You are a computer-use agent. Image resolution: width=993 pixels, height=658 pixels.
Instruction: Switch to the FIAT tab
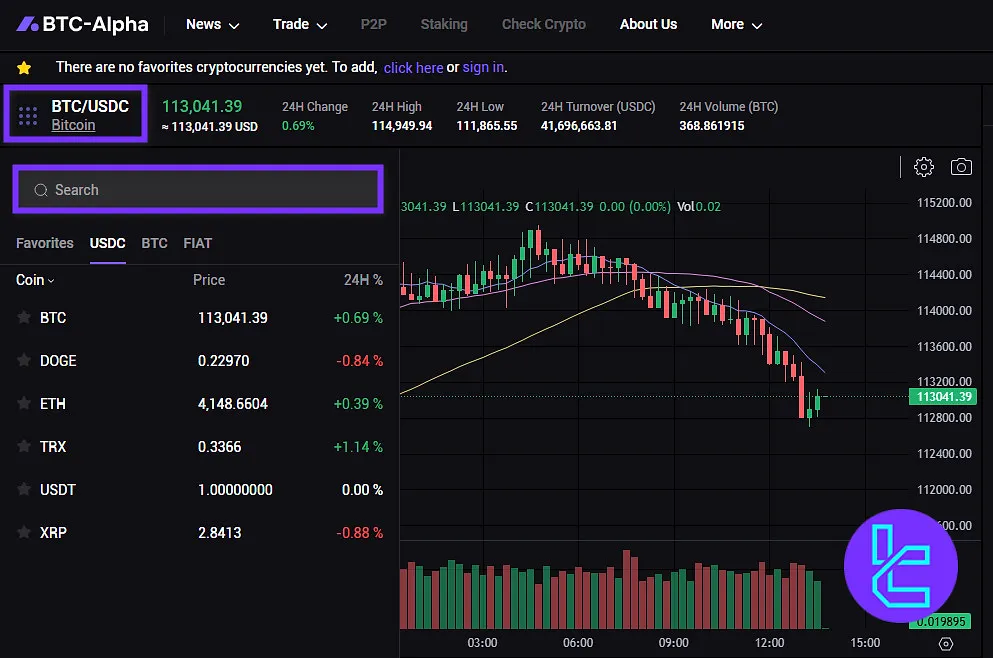click(x=197, y=243)
